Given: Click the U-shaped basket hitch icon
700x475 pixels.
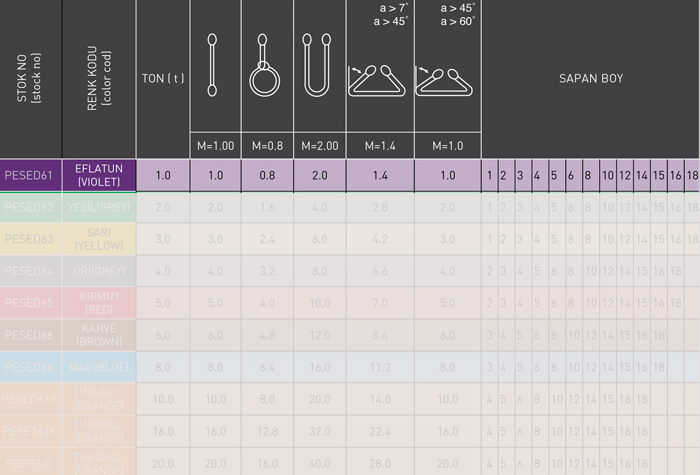Looking at the screenshot, I should click(x=317, y=65).
